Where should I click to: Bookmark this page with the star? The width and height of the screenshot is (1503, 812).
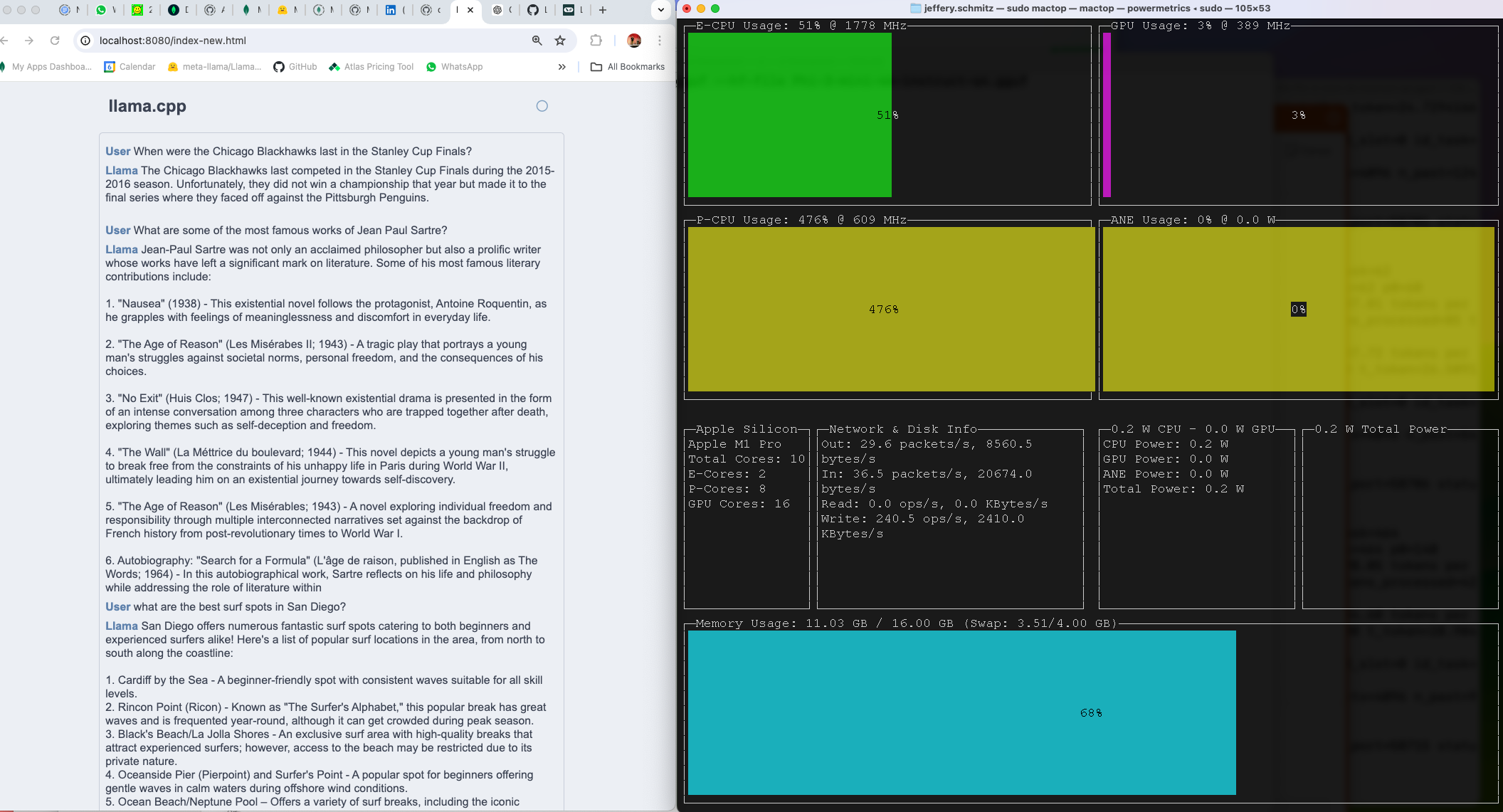click(560, 41)
